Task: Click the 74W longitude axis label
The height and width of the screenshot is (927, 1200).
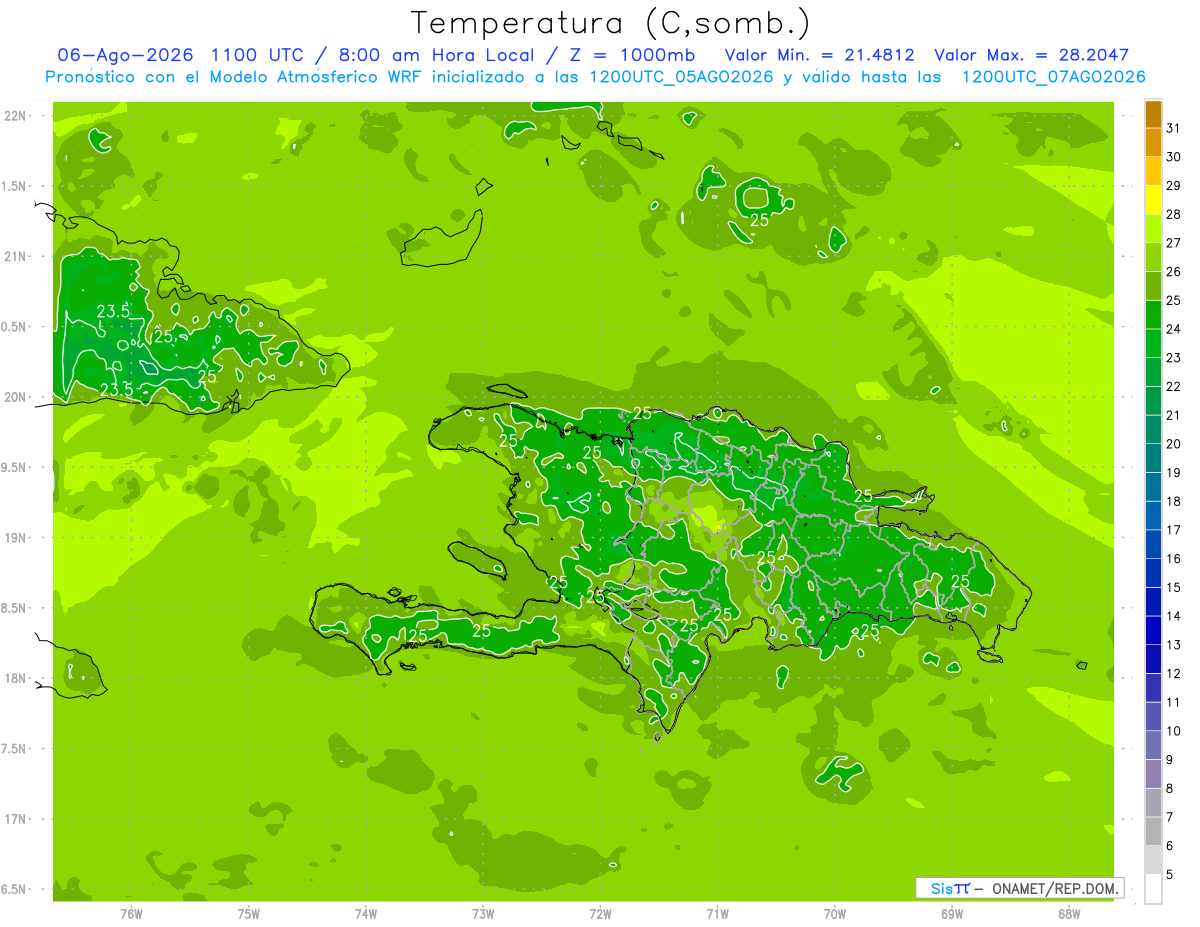Action: click(x=365, y=914)
